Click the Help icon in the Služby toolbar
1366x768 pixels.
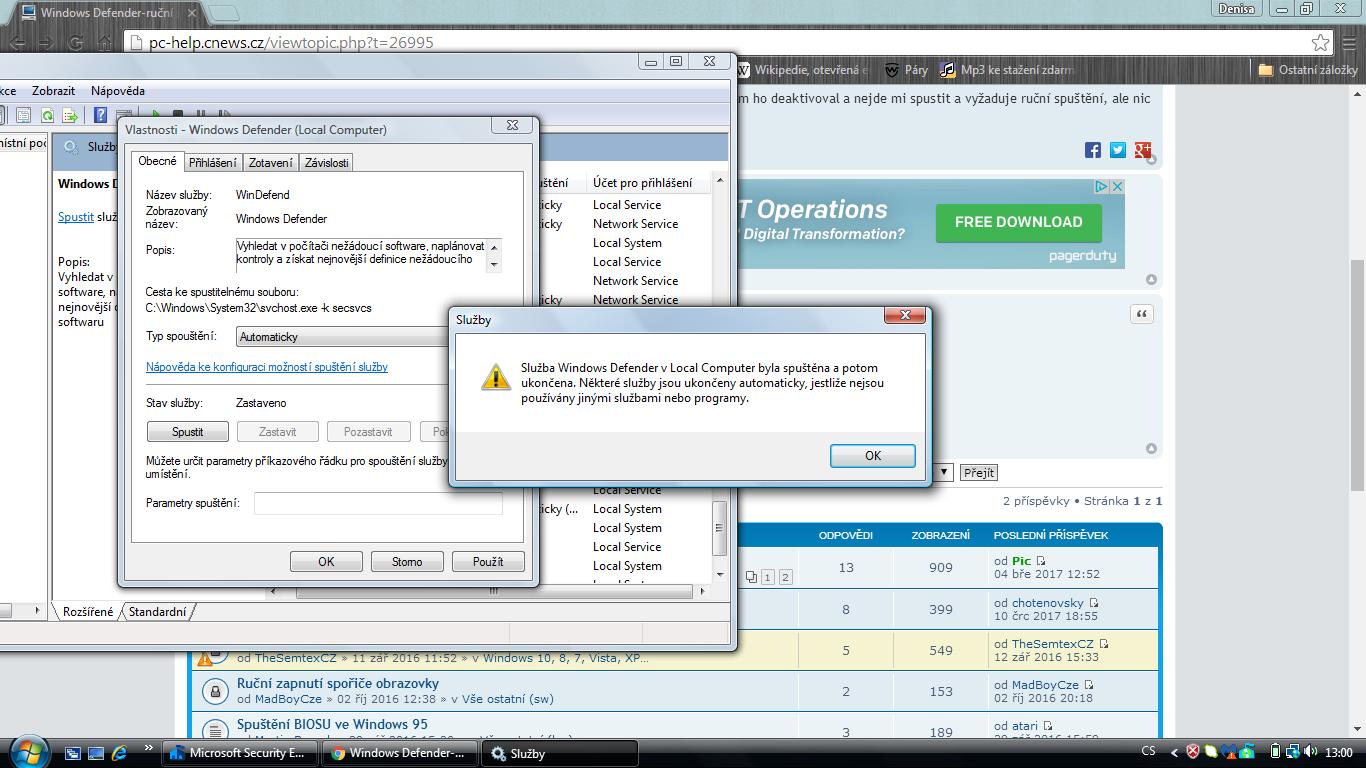(100, 116)
